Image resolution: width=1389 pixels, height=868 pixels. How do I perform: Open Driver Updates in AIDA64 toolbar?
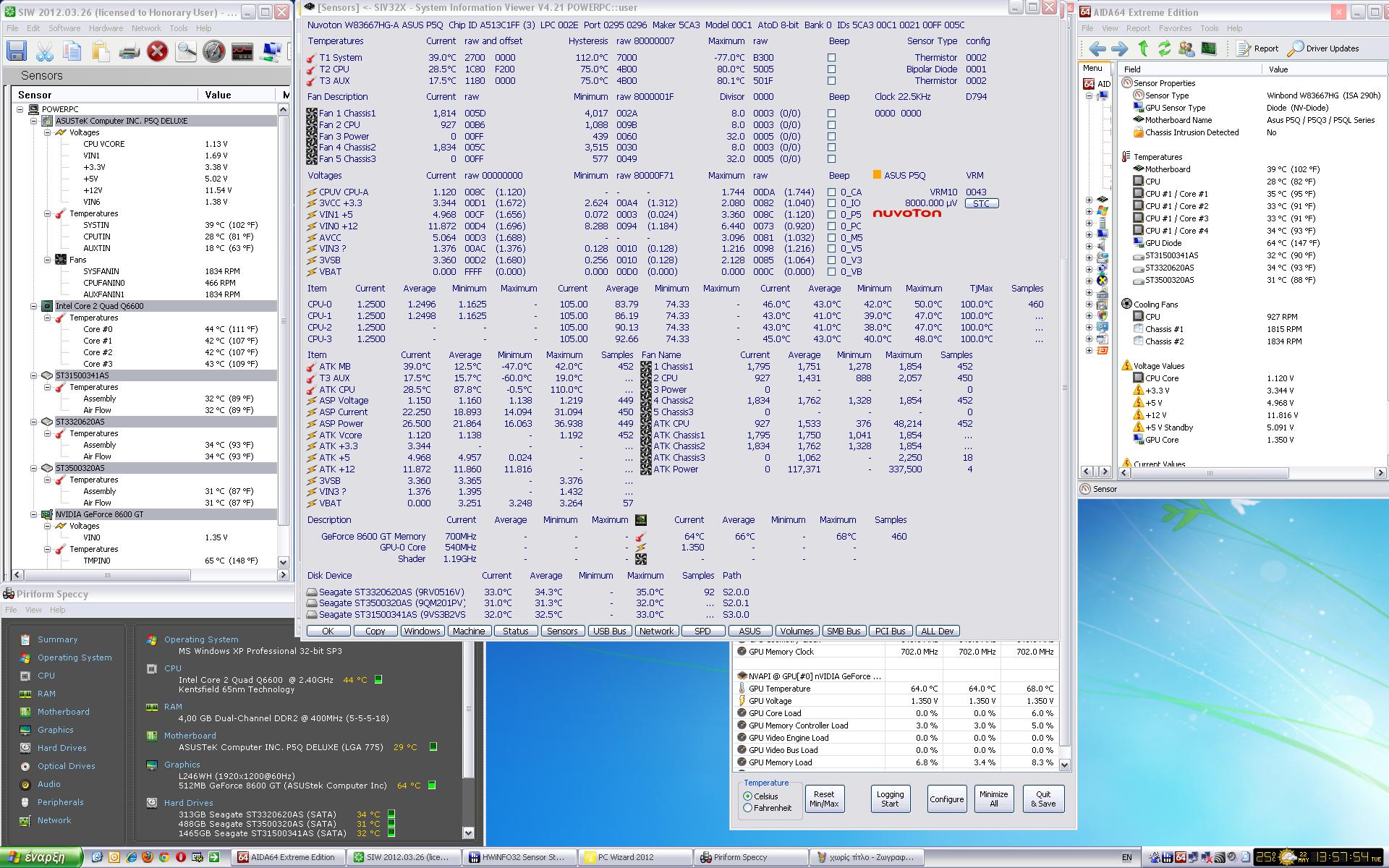pyautogui.click(x=1323, y=48)
